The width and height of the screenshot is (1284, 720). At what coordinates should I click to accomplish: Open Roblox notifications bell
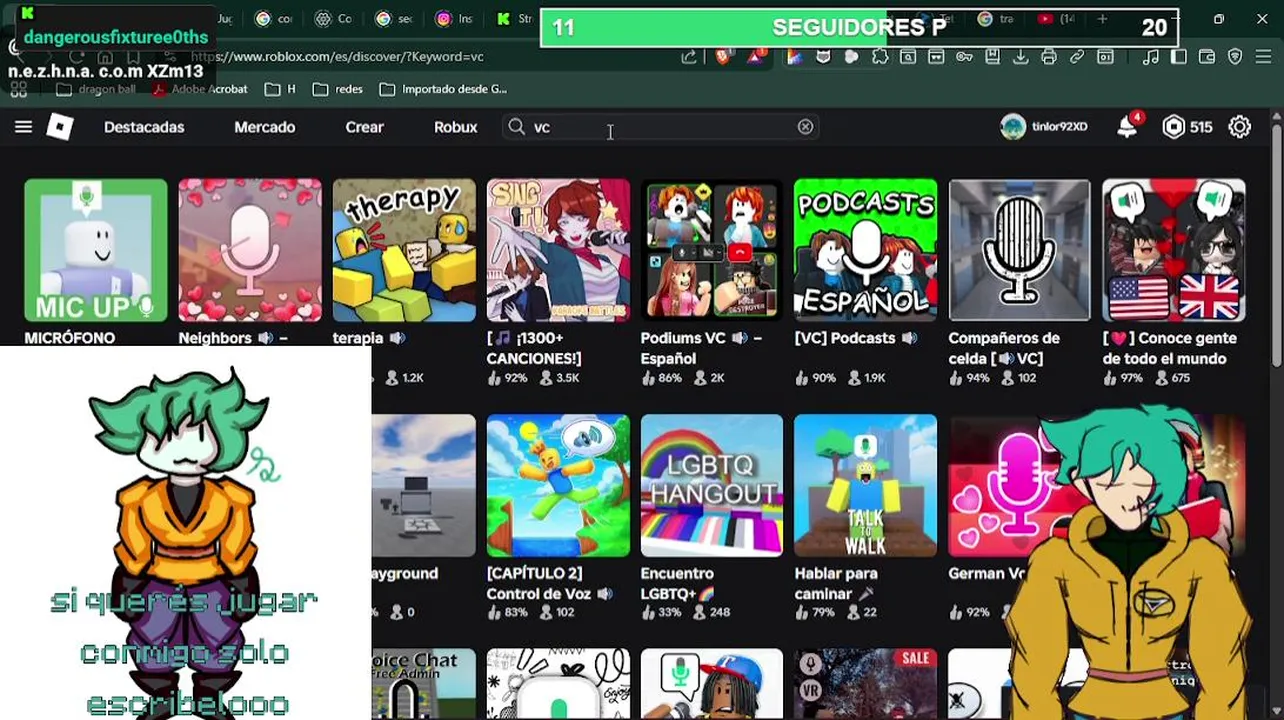pyautogui.click(x=1127, y=127)
